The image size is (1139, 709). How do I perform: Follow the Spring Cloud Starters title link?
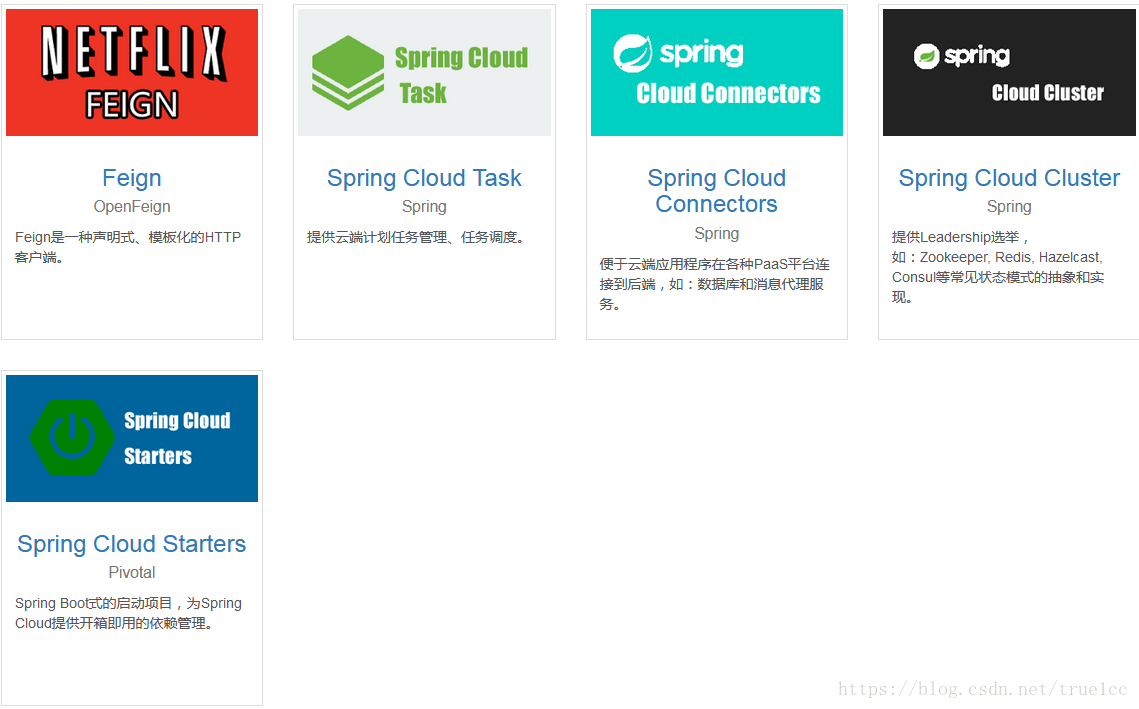[131, 544]
